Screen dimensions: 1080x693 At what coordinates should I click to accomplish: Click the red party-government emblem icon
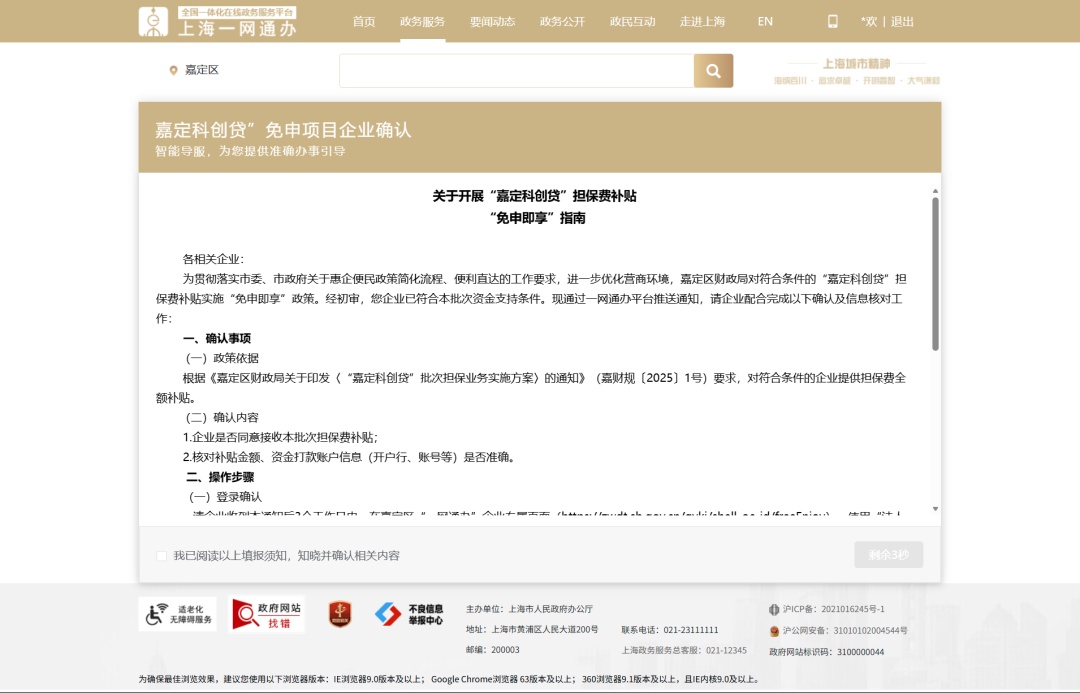(340, 614)
